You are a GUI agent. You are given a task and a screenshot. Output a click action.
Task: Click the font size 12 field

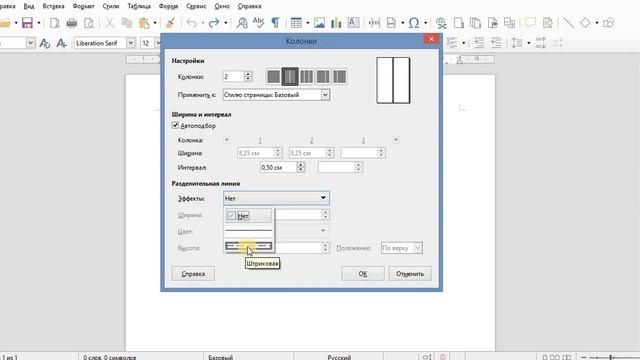pos(147,43)
